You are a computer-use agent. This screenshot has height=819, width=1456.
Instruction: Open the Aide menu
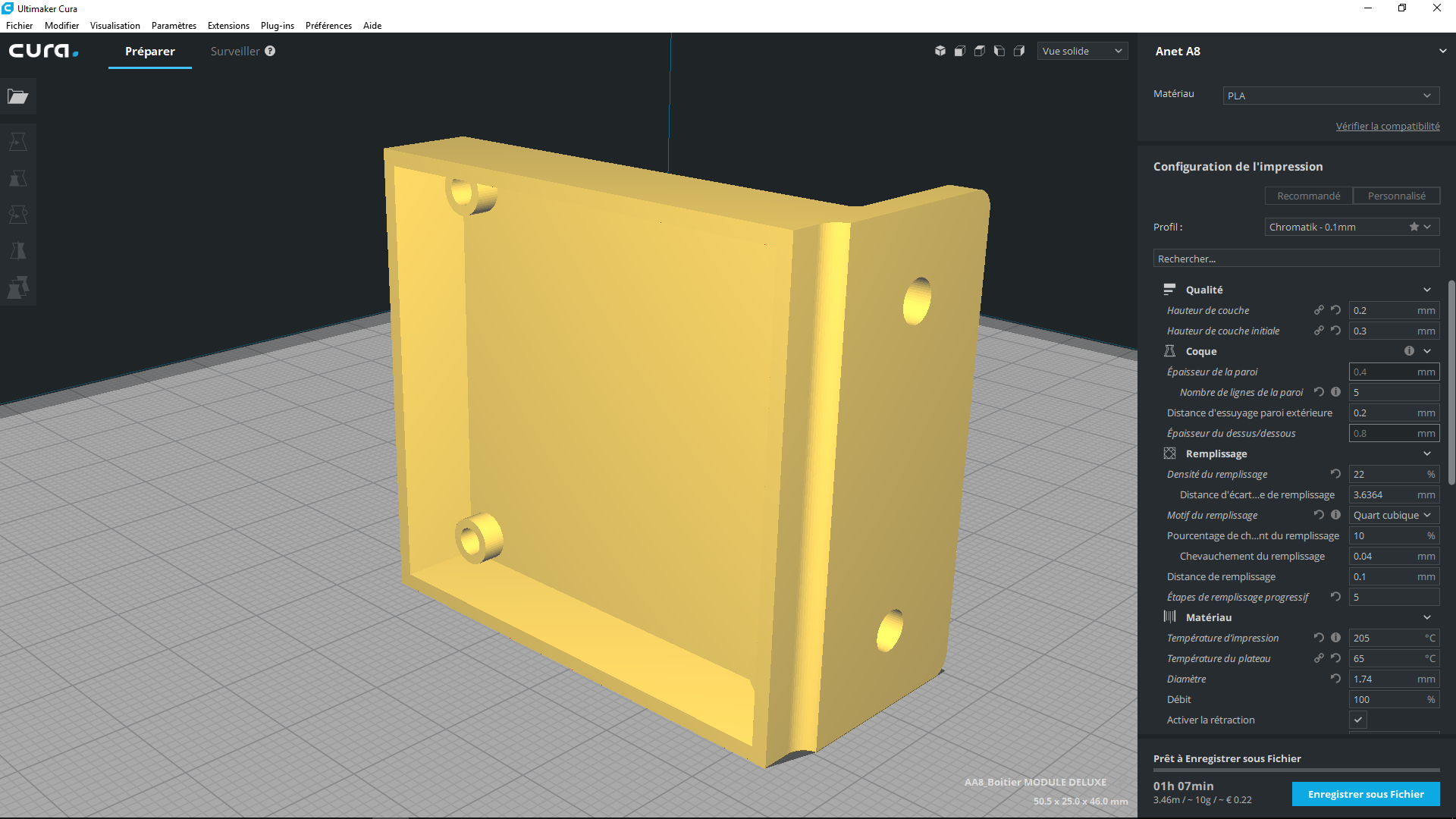pyautogui.click(x=372, y=25)
